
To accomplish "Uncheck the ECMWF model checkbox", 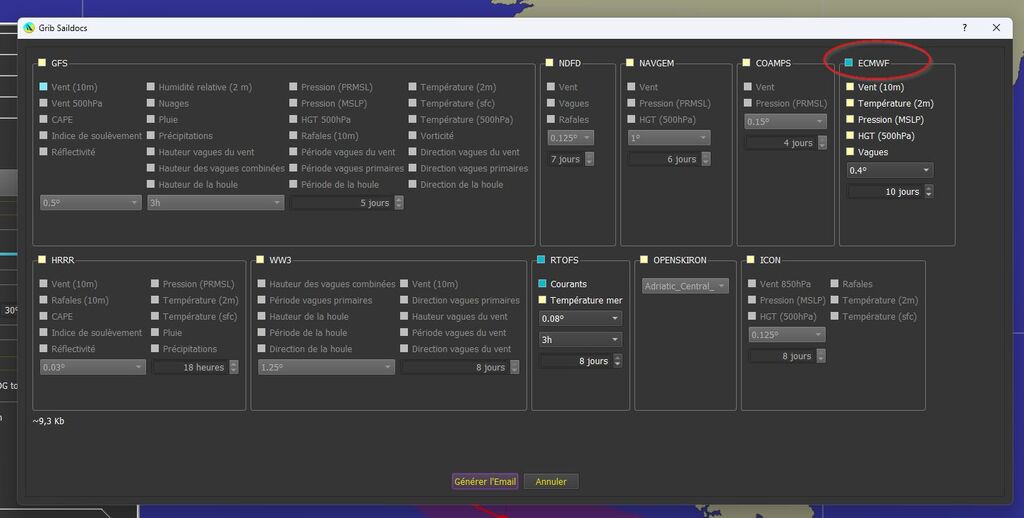I will click(x=848, y=63).
